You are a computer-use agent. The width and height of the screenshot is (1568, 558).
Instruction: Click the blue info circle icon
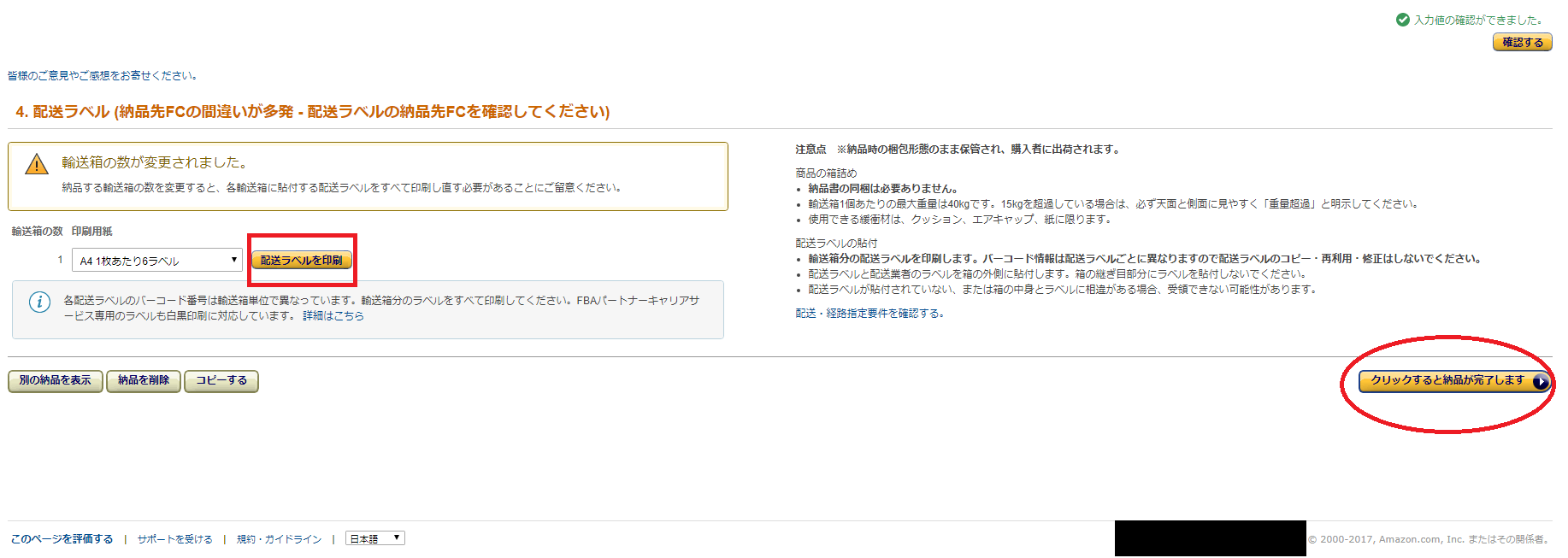pyautogui.click(x=39, y=302)
